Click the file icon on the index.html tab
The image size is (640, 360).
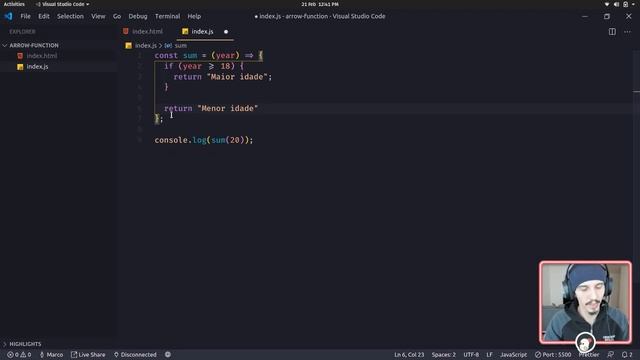126,31
